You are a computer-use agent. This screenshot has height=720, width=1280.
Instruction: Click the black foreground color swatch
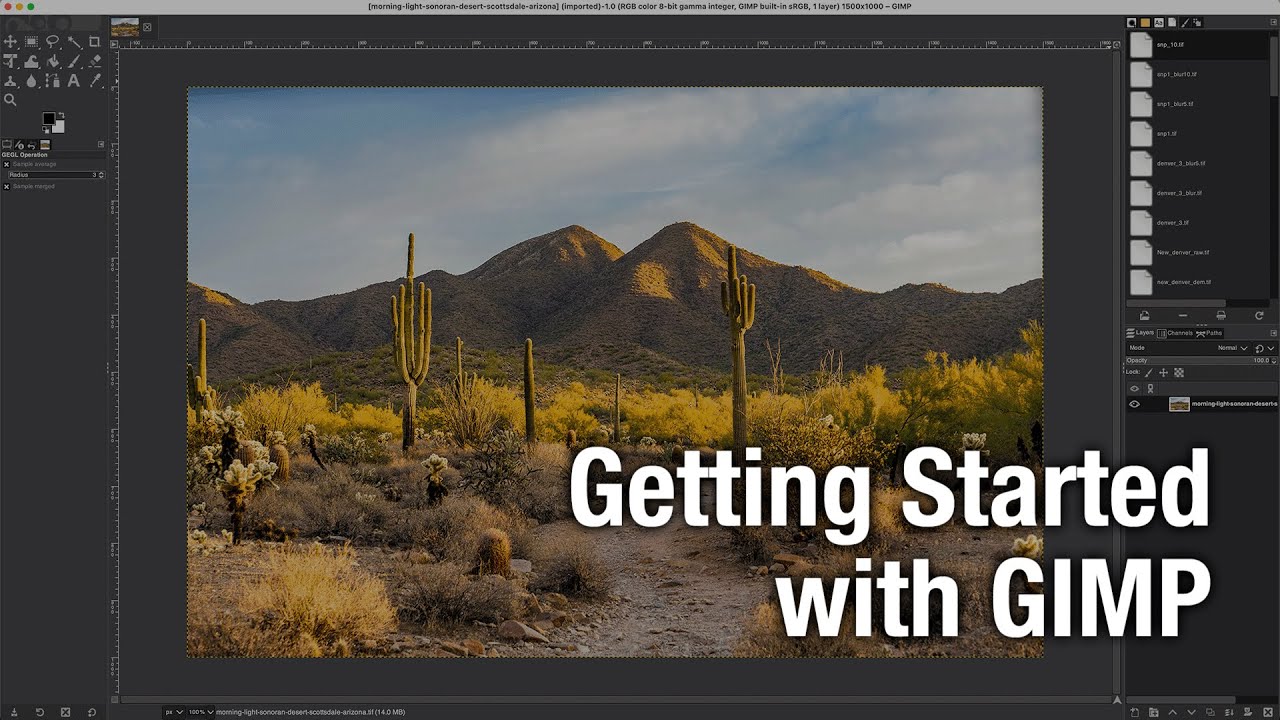48,119
